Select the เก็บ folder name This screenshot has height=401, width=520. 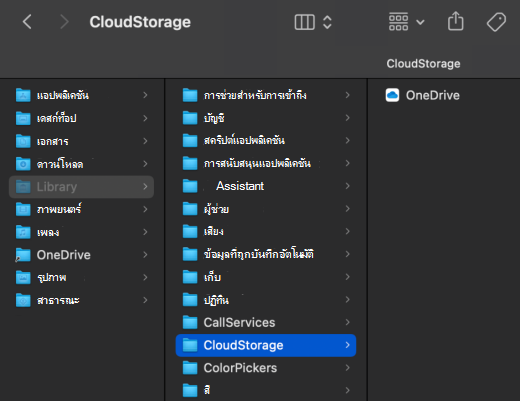click(x=212, y=277)
